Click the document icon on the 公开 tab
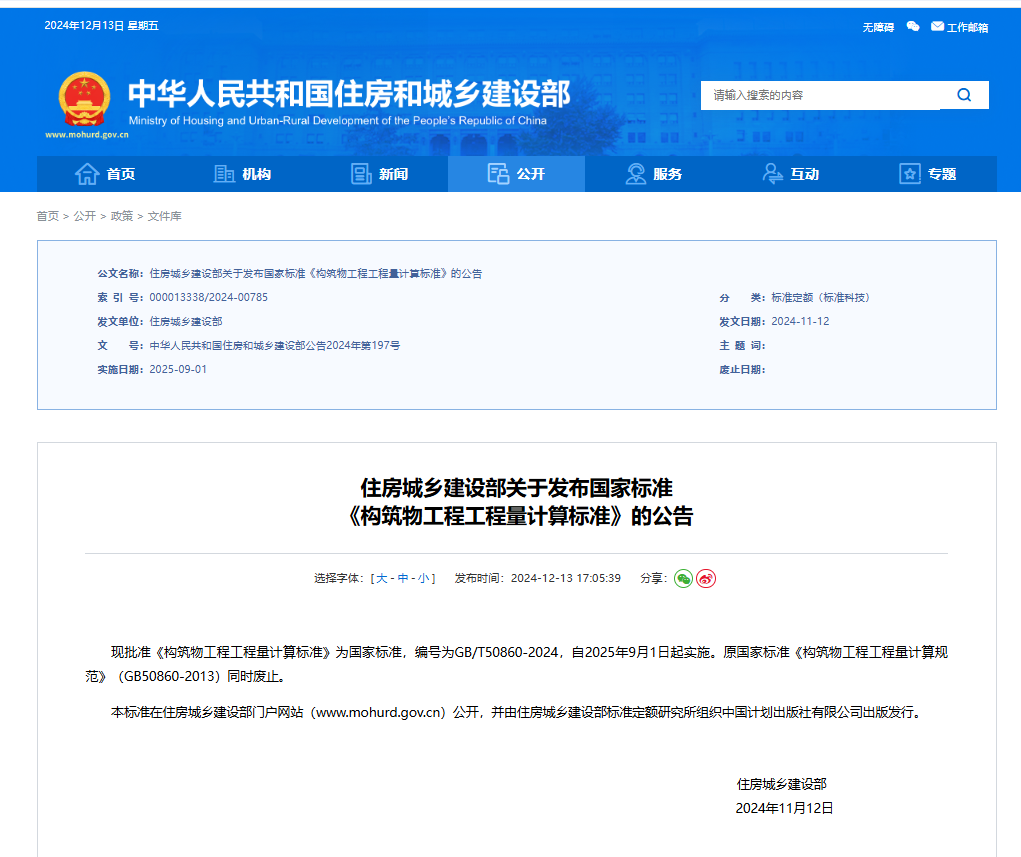This screenshot has width=1021, height=857. click(x=497, y=173)
